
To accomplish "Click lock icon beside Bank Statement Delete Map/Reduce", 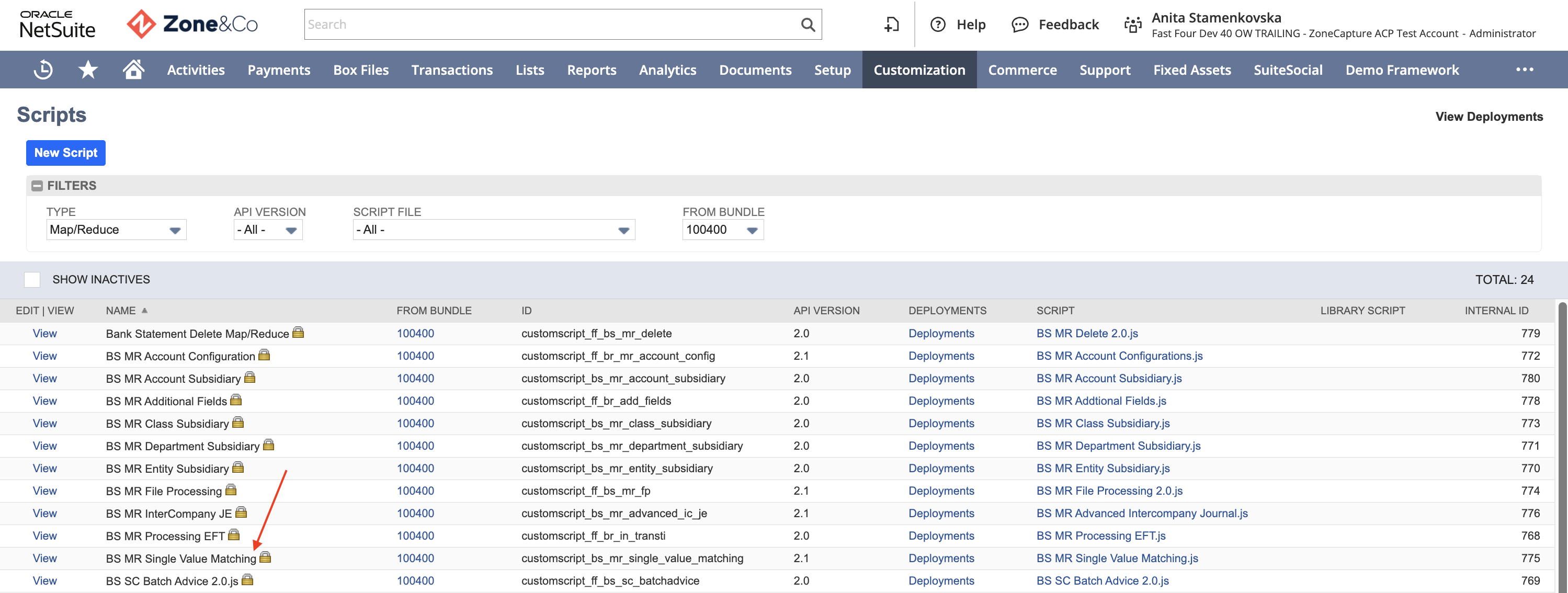I will pos(298,333).
